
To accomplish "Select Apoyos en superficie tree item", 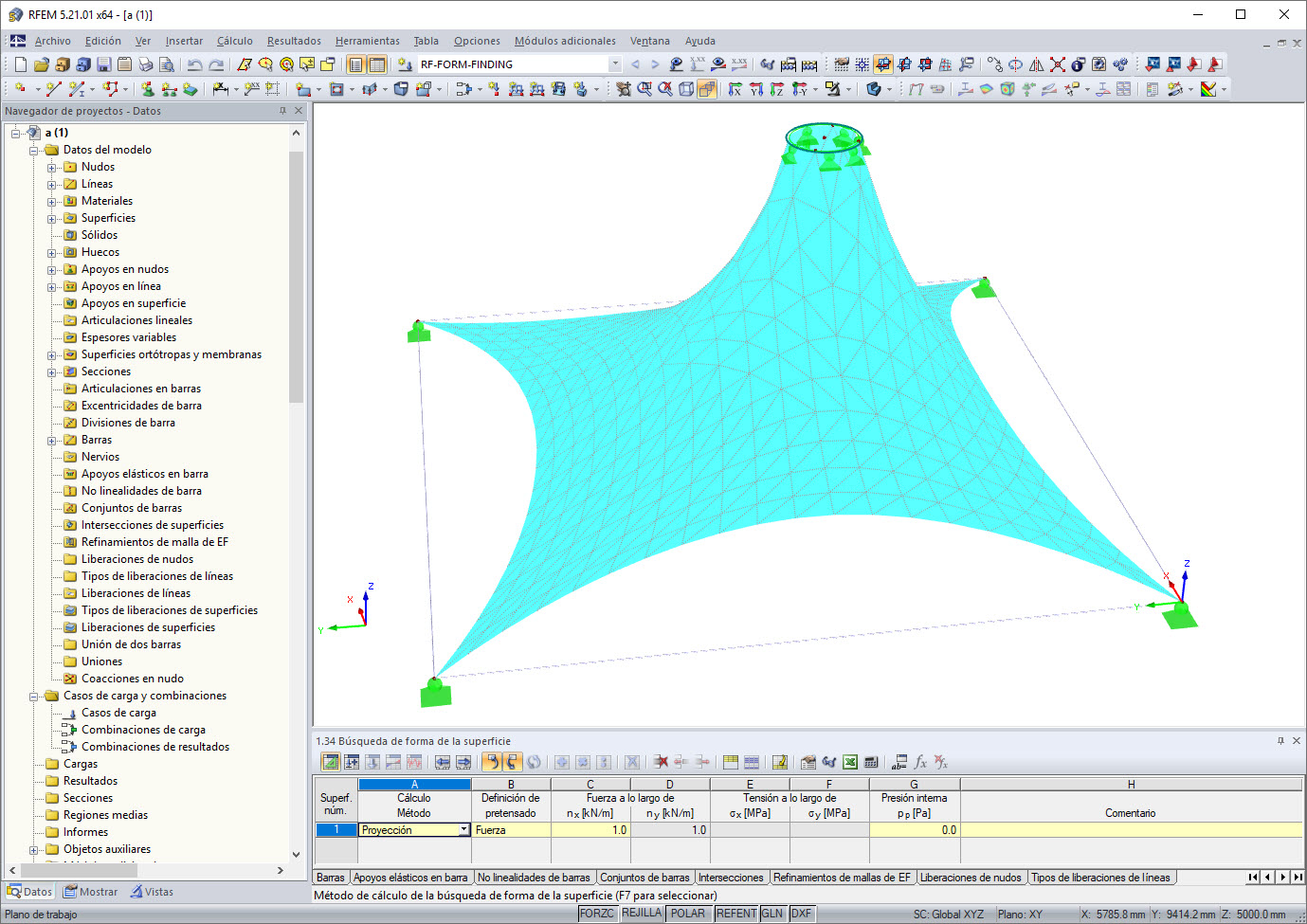I will [x=134, y=303].
